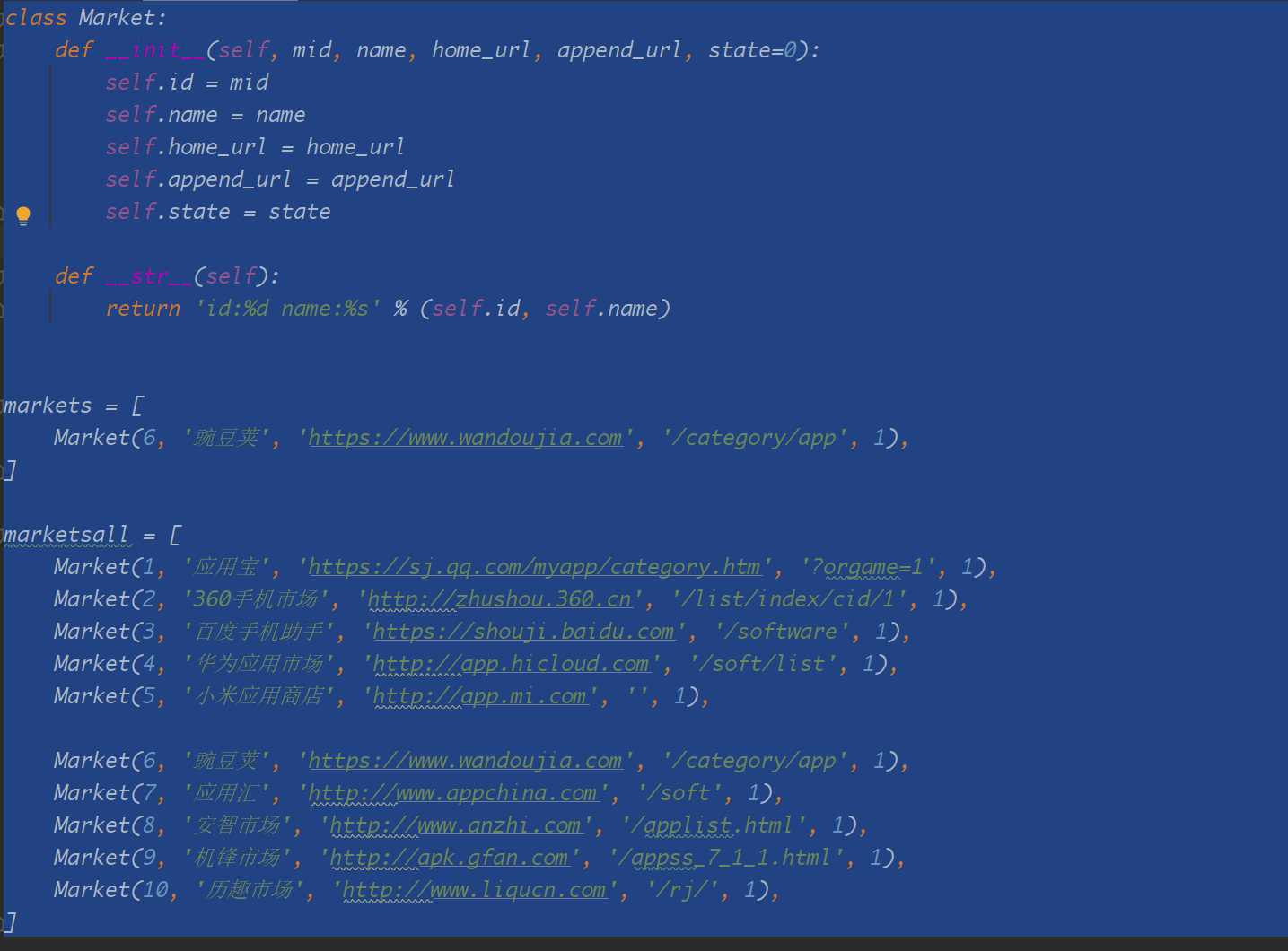
Task: Click the 'markets = [' variable line
Action: [x=73, y=406]
